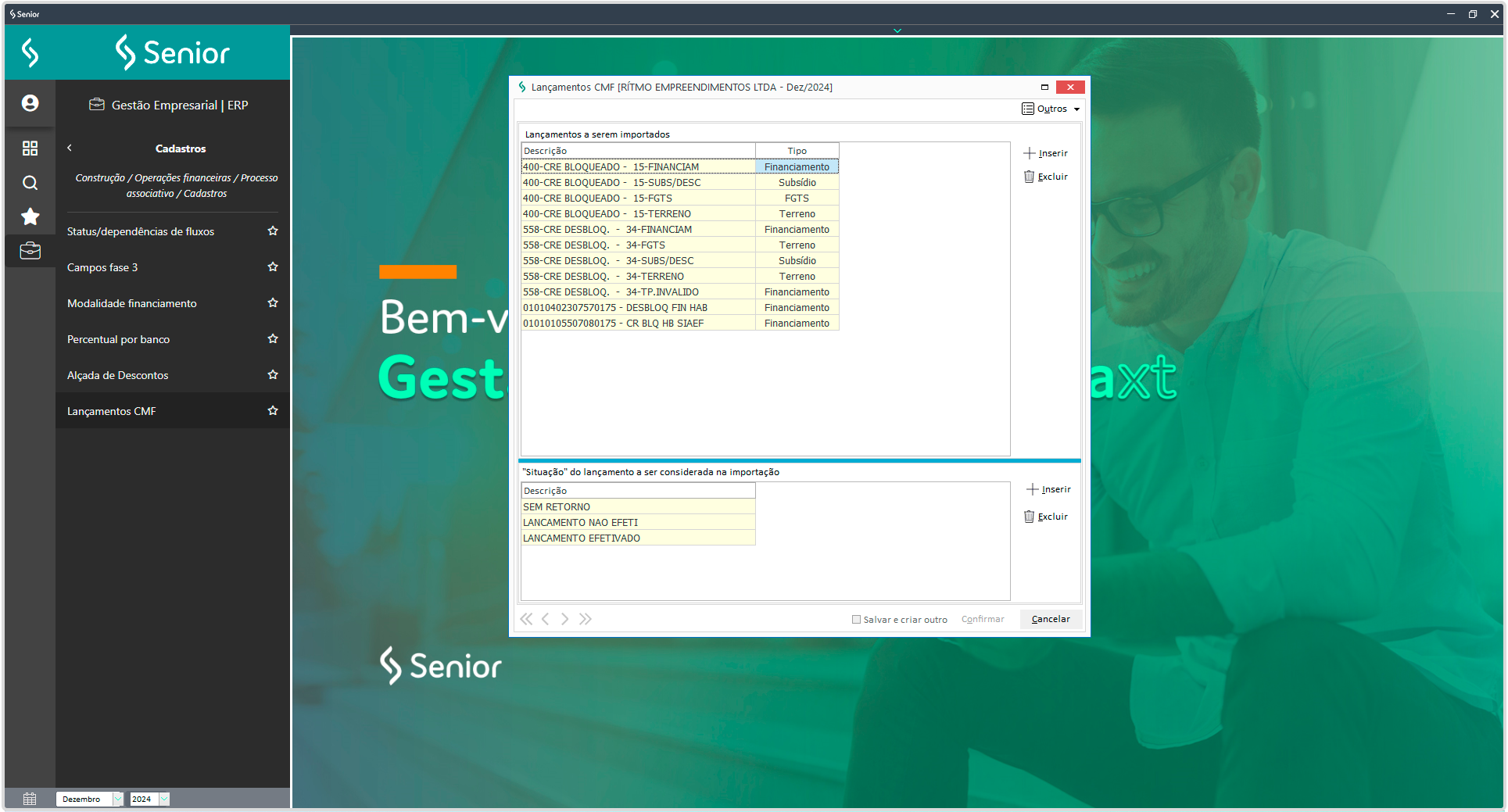Select the LANCAMENTO EFETIVADO row
The image size is (1508, 812).
[638, 538]
